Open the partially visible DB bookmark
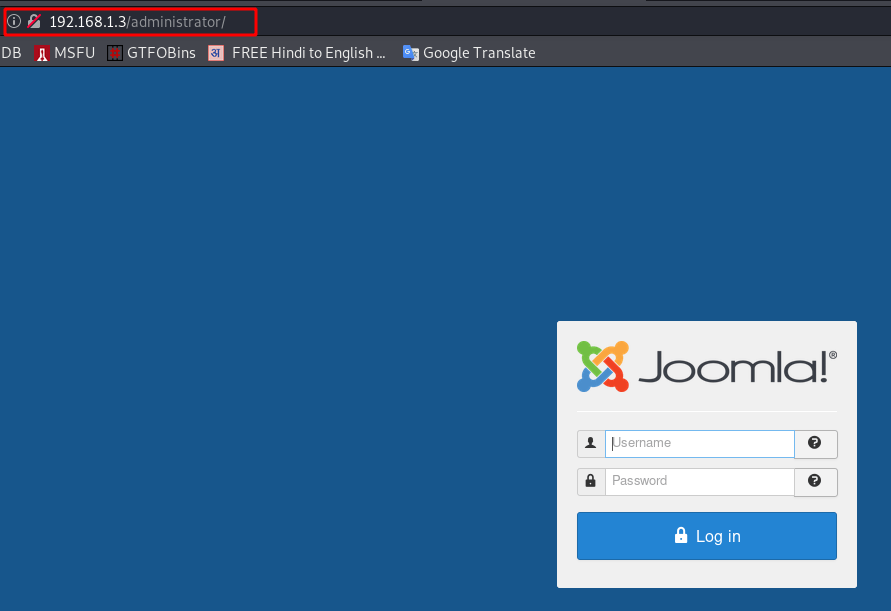891x611 pixels. [x=11, y=53]
